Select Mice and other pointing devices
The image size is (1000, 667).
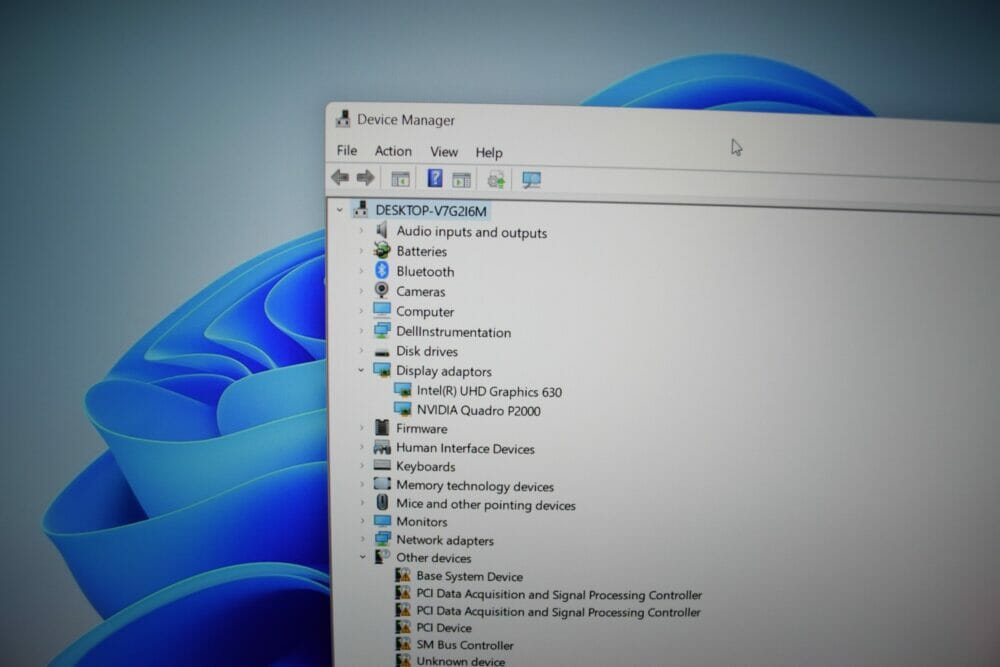tap(485, 504)
